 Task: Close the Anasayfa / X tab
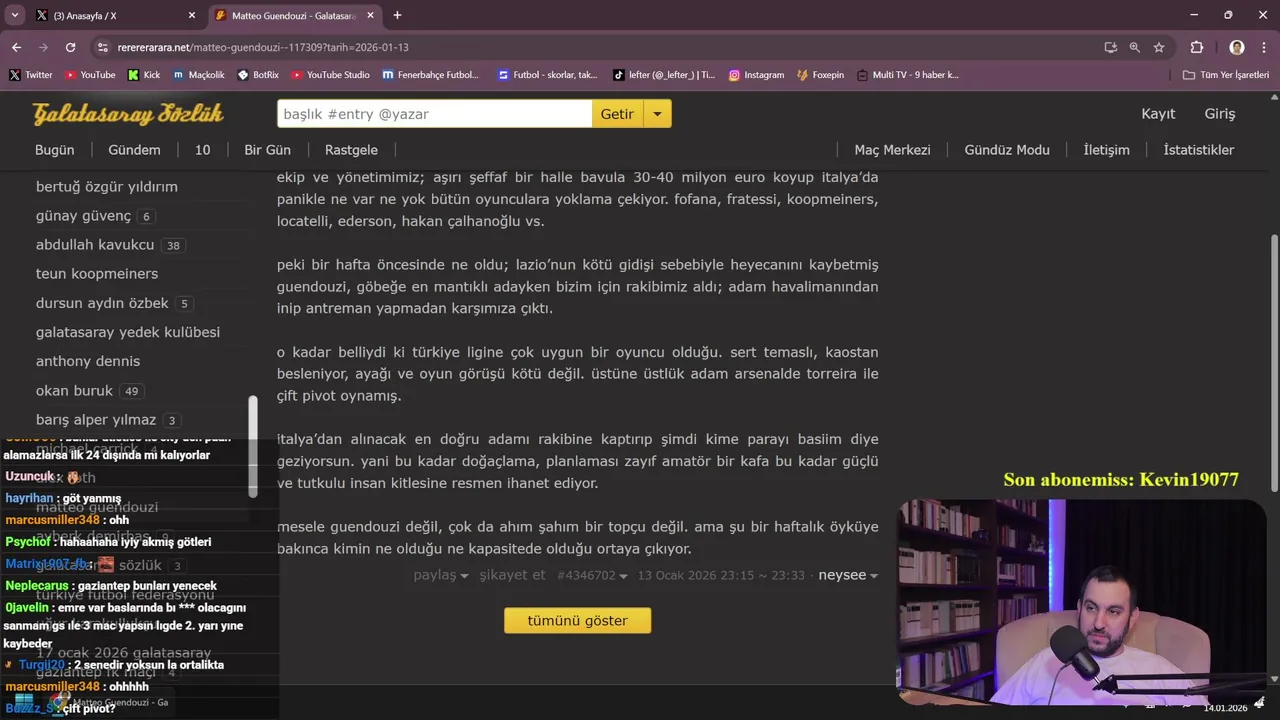click(x=191, y=15)
